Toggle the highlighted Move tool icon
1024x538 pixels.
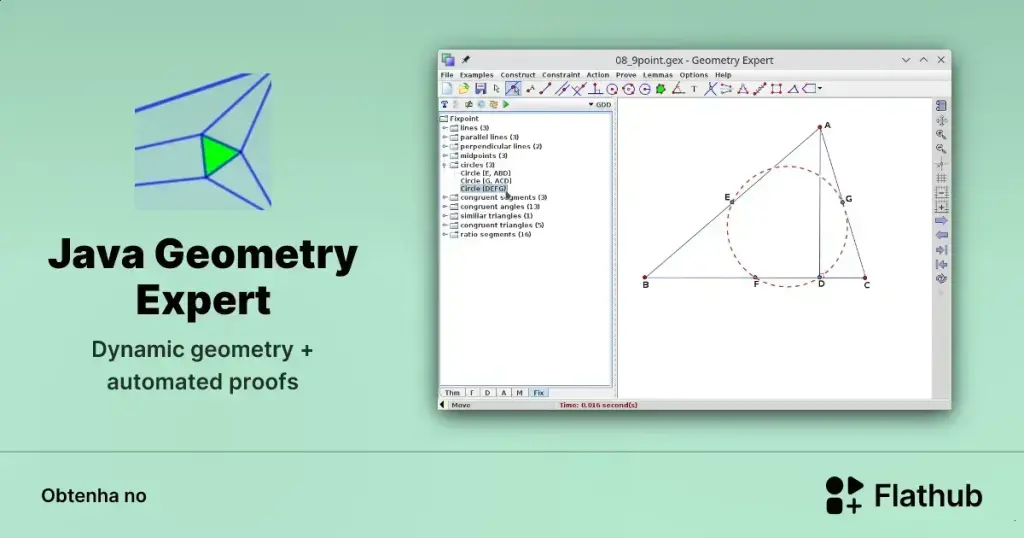(513, 89)
